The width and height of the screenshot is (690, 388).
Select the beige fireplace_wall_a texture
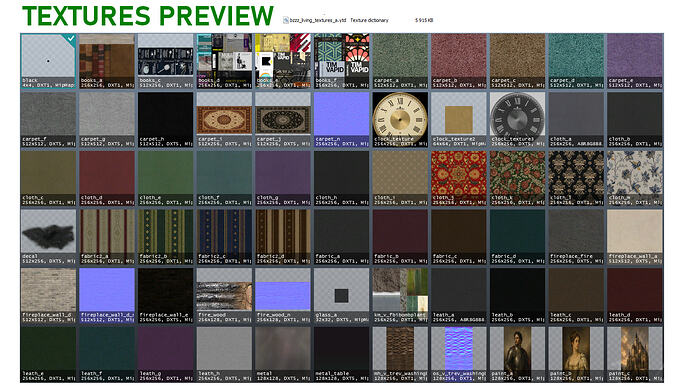635,237
